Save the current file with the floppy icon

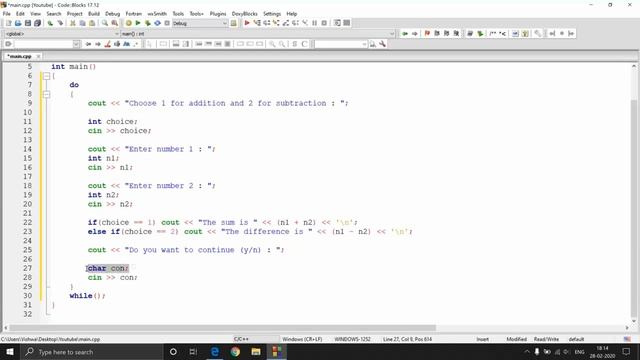[x=28, y=23]
